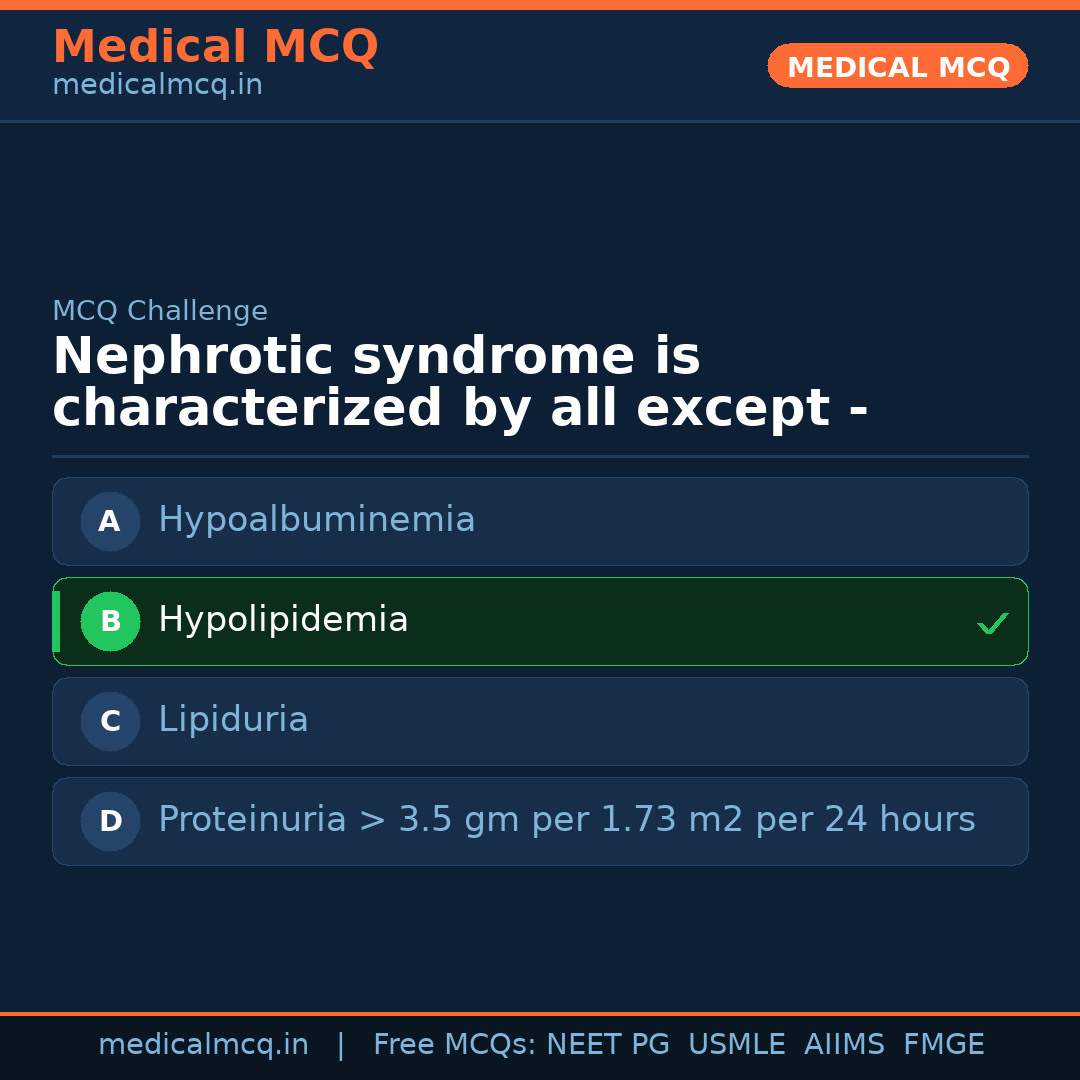
Task: Open the medicalmcq.in link in the footer
Action: [x=203, y=1045]
